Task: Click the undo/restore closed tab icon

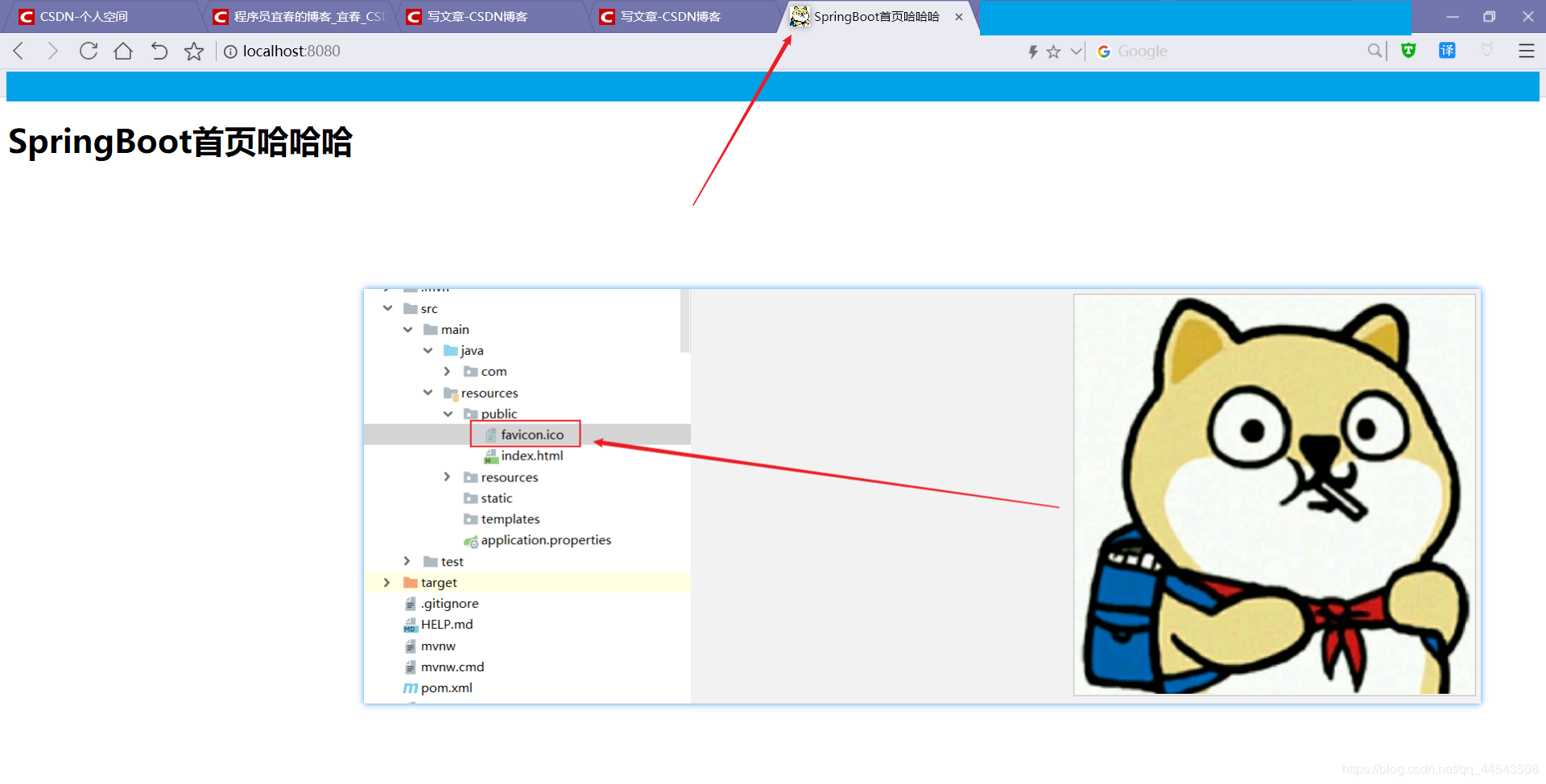Action: coord(159,52)
